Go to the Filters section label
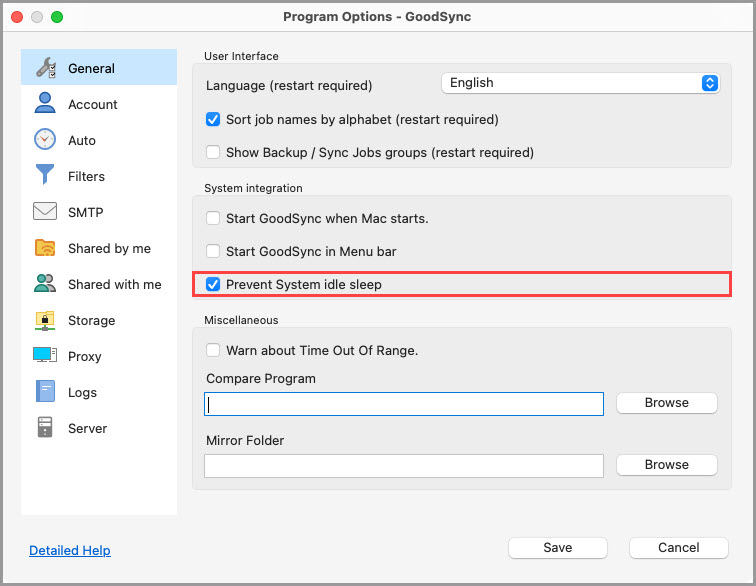756x586 pixels. [86, 177]
